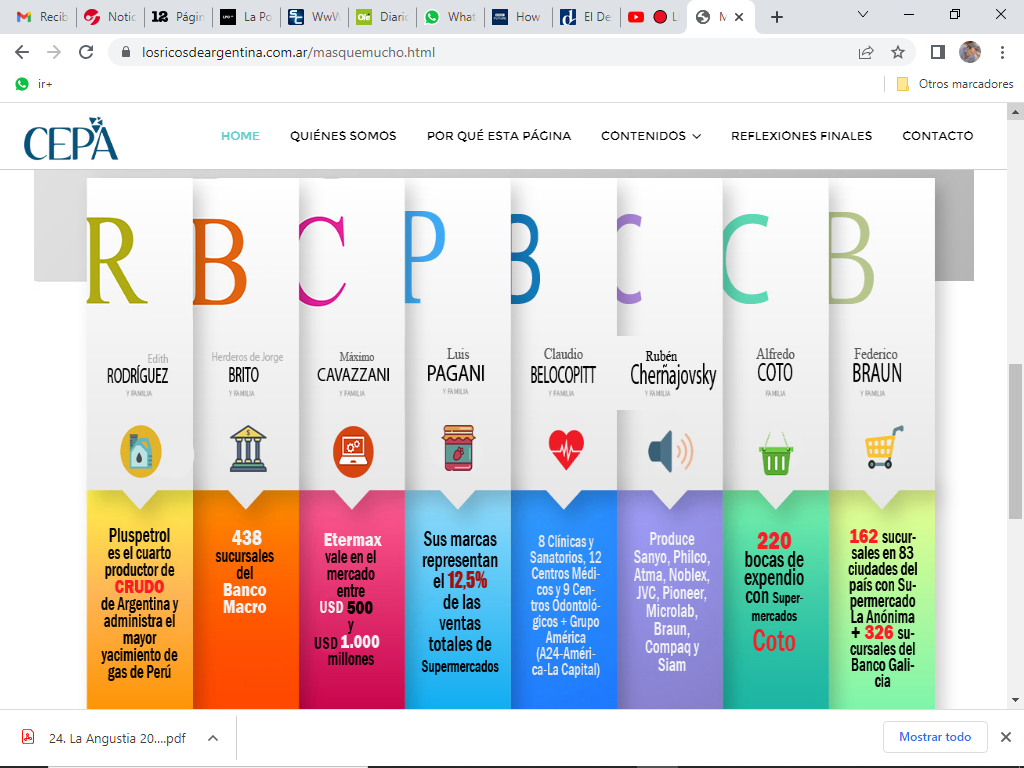Image resolution: width=1024 pixels, height=768 pixels.
Task: Click the green basket icon under Coto
Action: click(775, 454)
